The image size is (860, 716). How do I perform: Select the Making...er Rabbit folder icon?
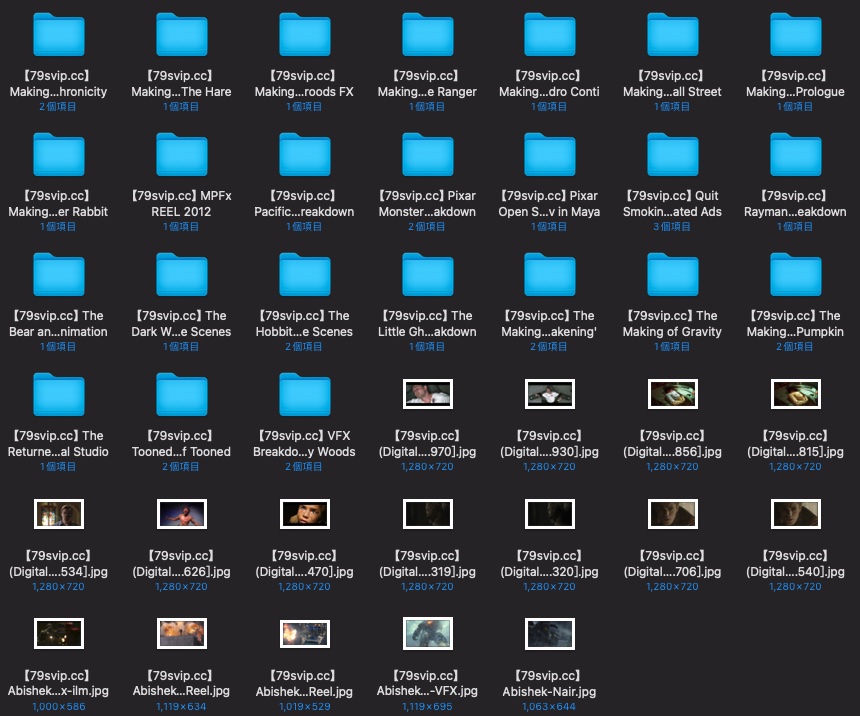(x=59, y=155)
